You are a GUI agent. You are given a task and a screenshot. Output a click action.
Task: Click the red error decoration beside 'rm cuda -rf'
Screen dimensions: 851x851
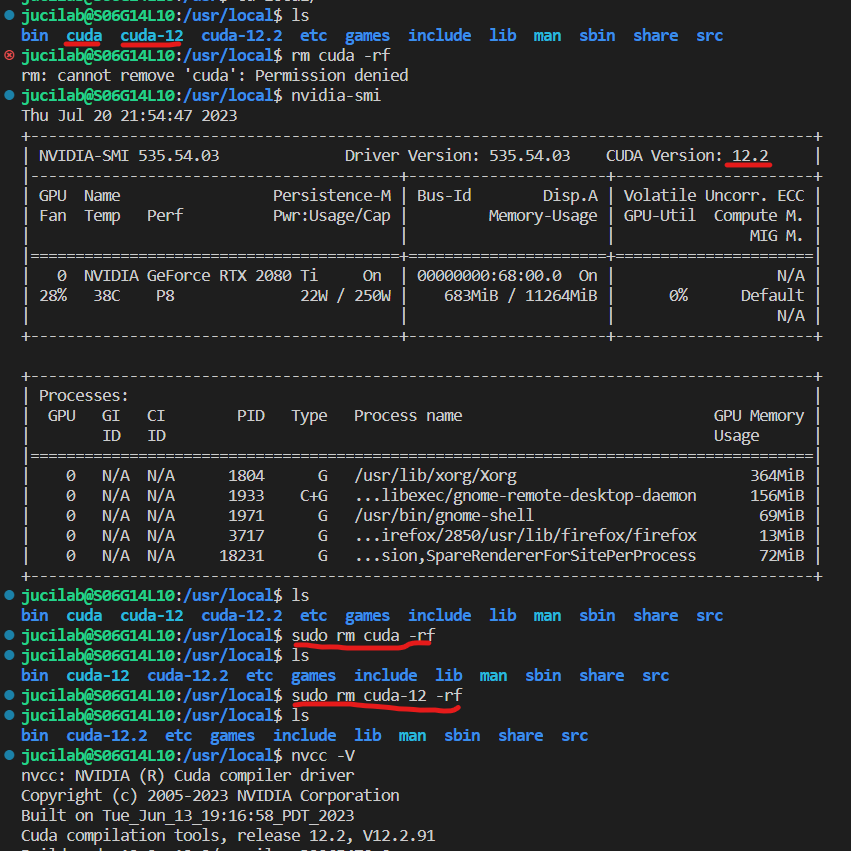[9, 55]
